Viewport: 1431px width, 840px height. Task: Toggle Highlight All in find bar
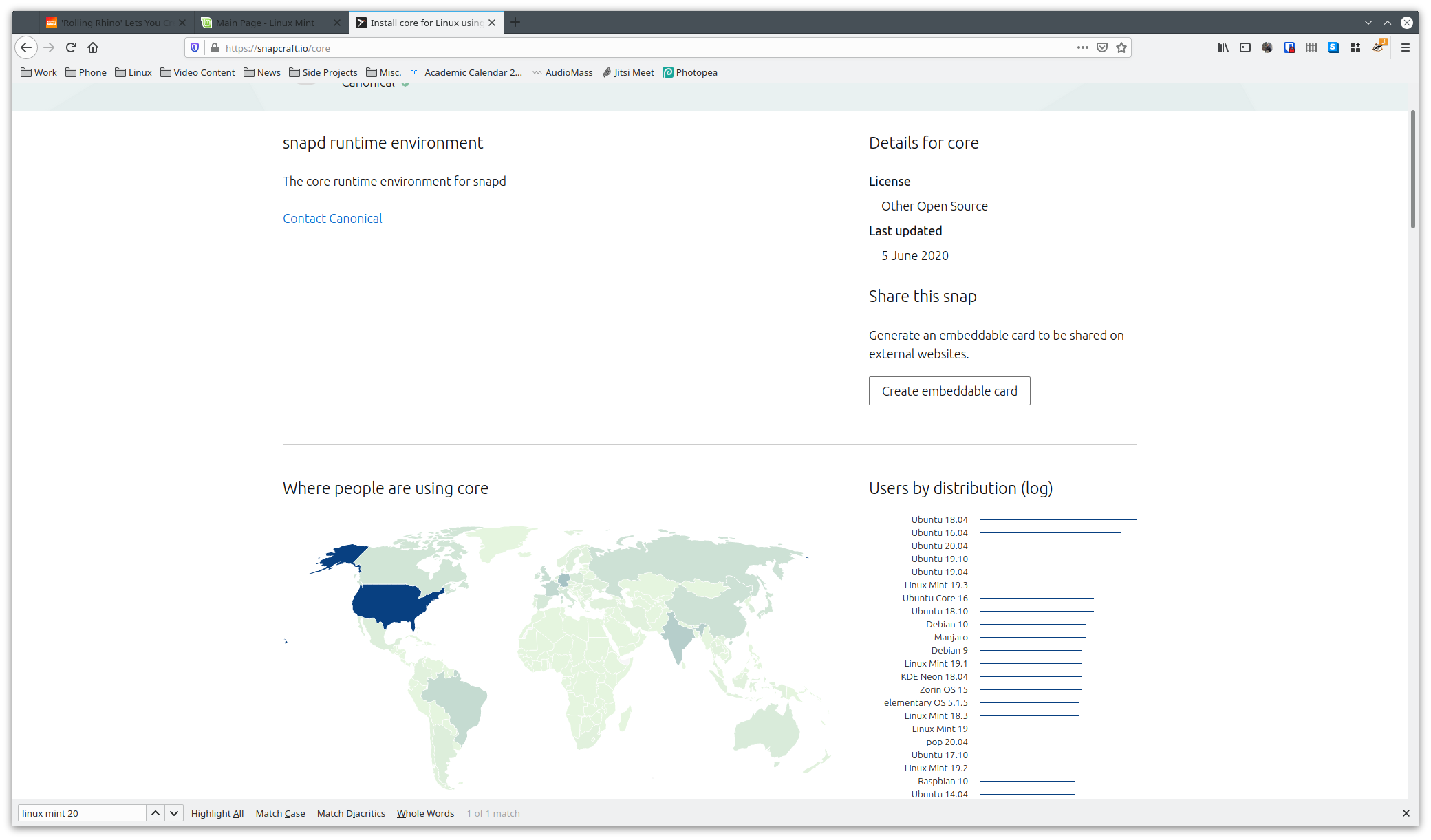point(217,813)
